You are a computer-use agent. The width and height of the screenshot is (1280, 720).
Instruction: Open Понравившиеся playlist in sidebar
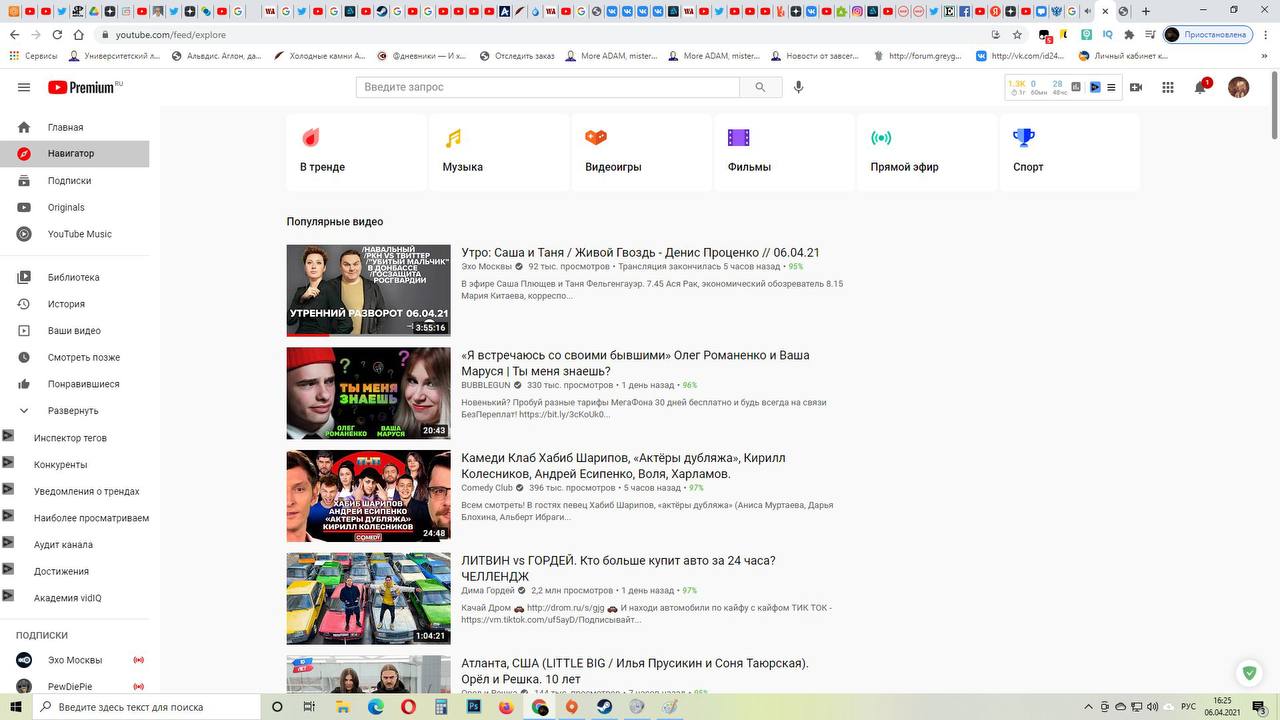pyautogui.click(x=75, y=384)
